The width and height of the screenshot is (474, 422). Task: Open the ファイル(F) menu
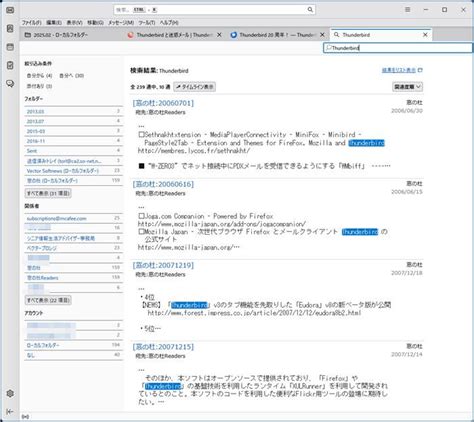31,23
